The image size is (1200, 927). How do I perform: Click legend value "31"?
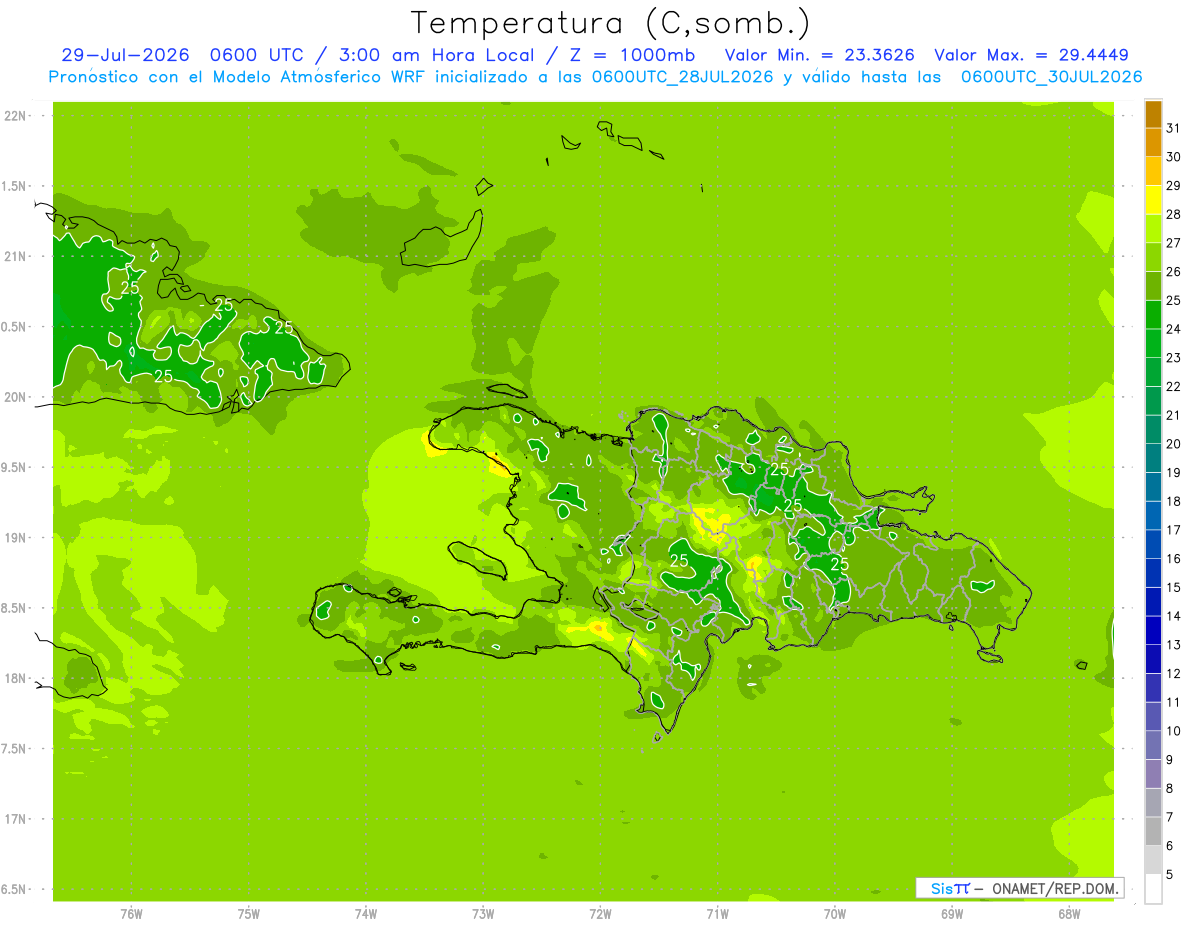pos(1173,128)
